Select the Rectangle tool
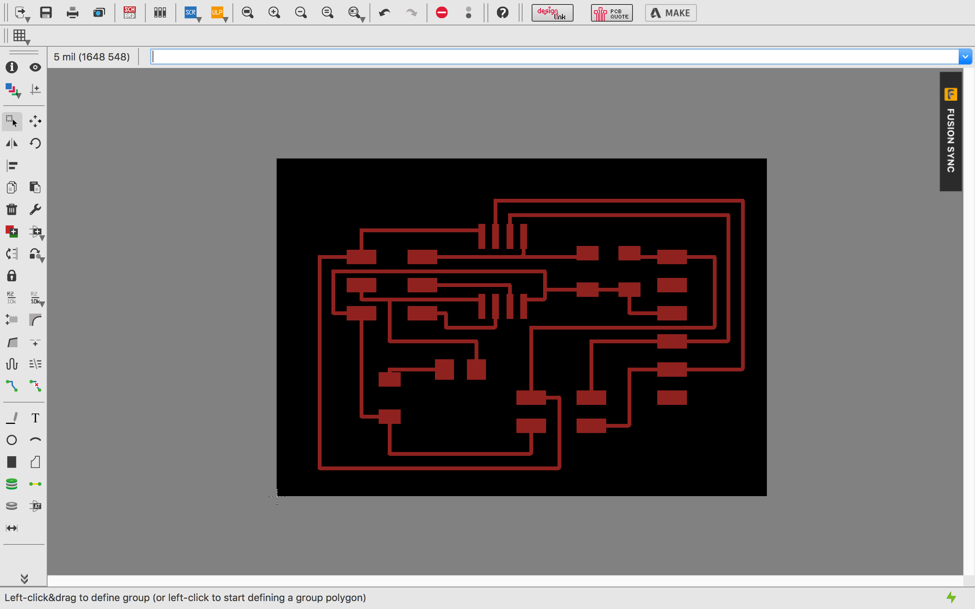 coord(12,462)
